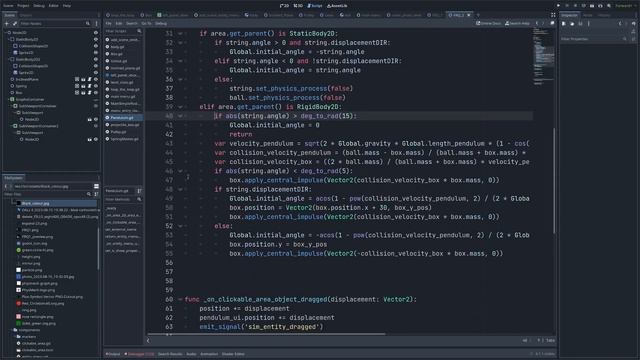Click the code minimap
This screenshot has width=640, height=360.
pyautogui.click(x=543, y=57)
